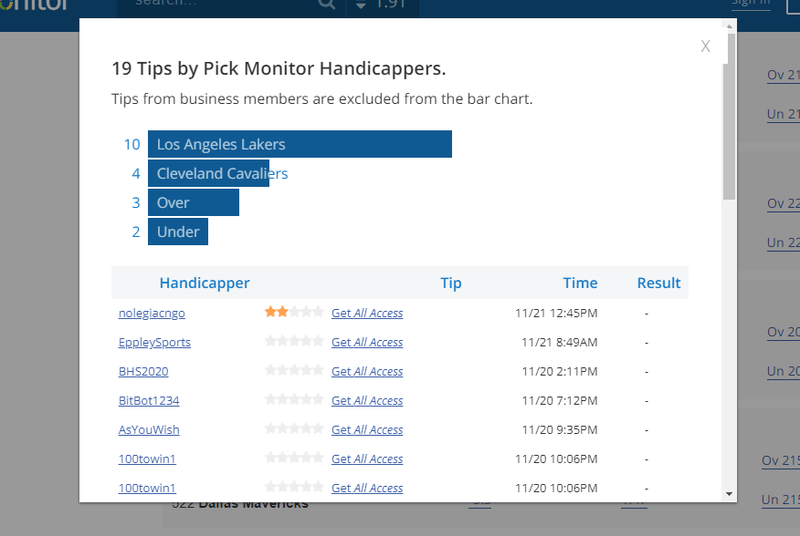Click the 11/20 7:12PM time cell
The width and height of the screenshot is (800, 536).
point(560,400)
